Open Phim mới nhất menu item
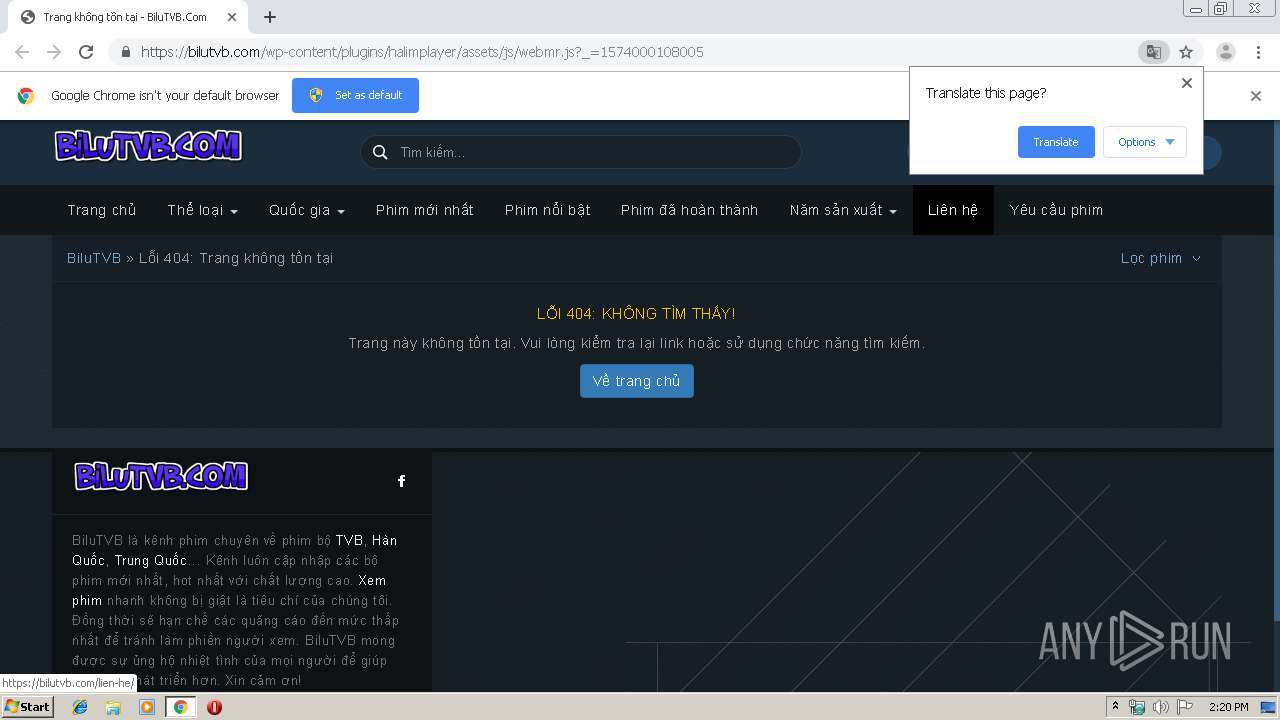The image size is (1280, 720). pyautogui.click(x=425, y=210)
